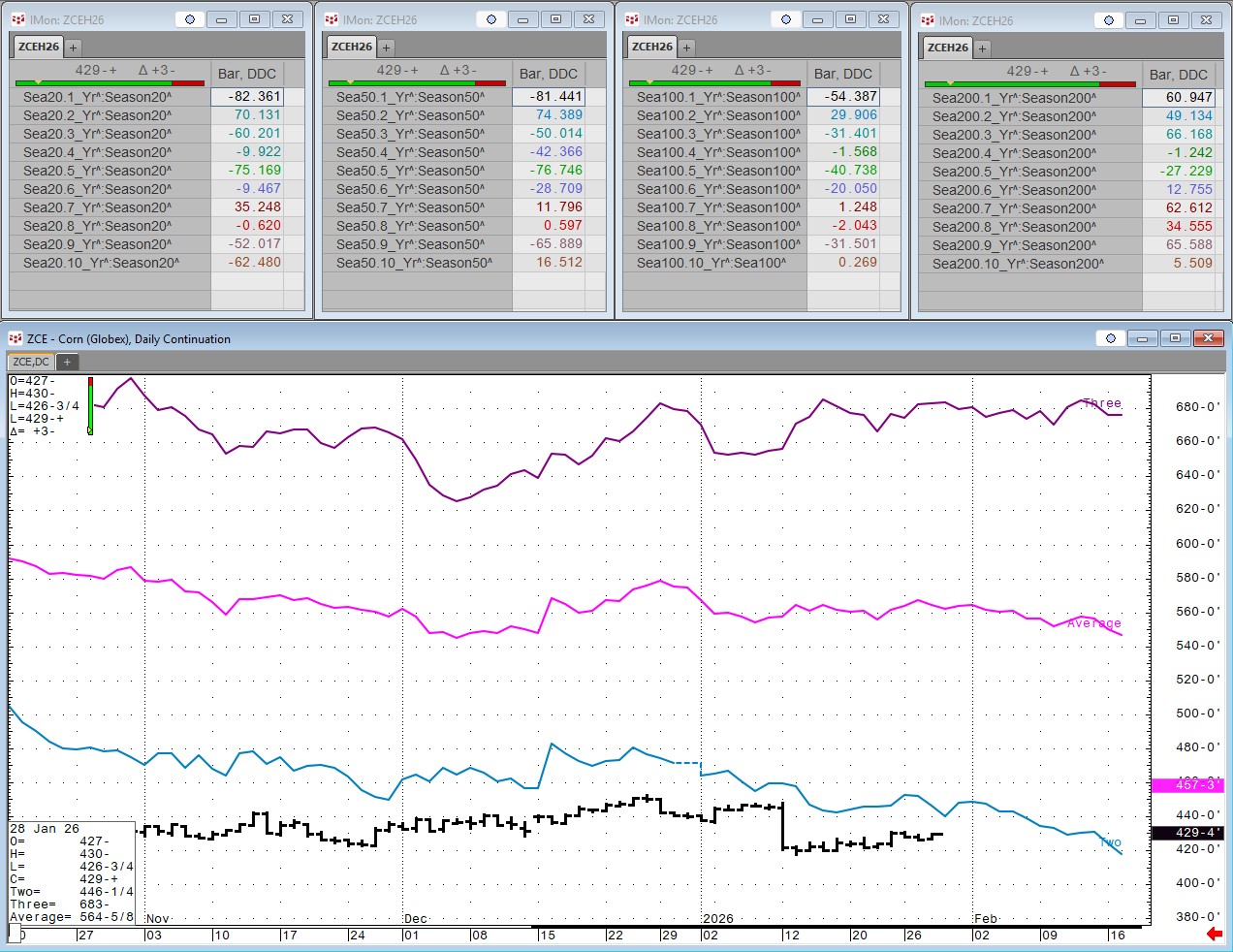Add a new tab in the Season100 monitor window
The height and width of the screenshot is (952, 1233).
pos(686,48)
